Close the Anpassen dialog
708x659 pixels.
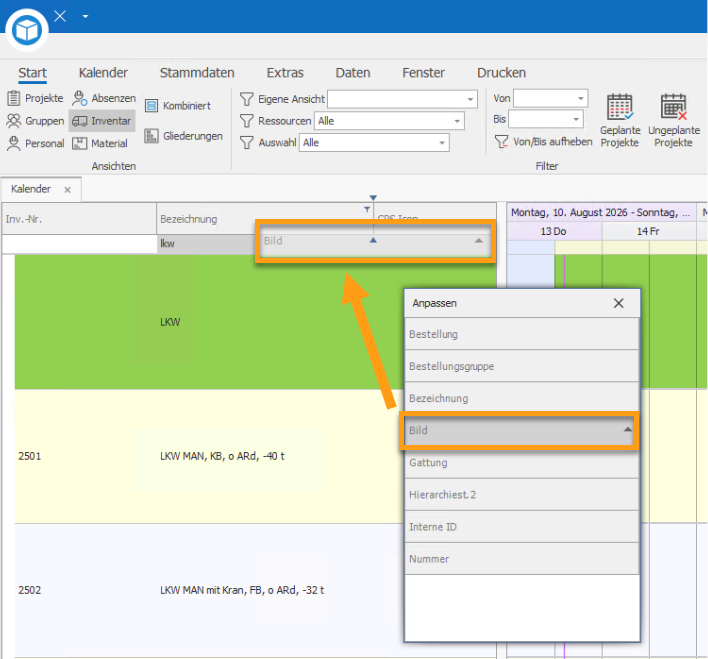tap(619, 303)
